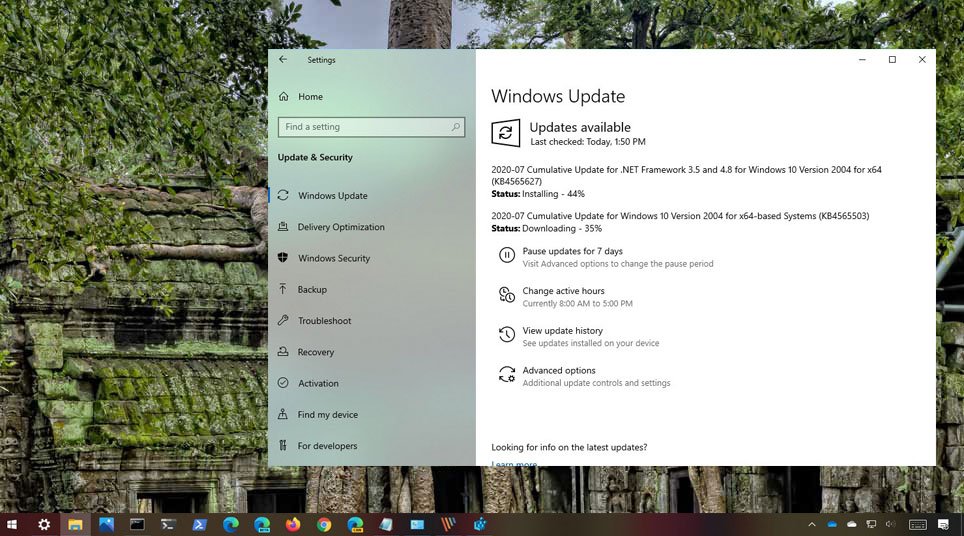This screenshot has width=964, height=536.
Task: Select Activation in sidebar
Action: 318,383
